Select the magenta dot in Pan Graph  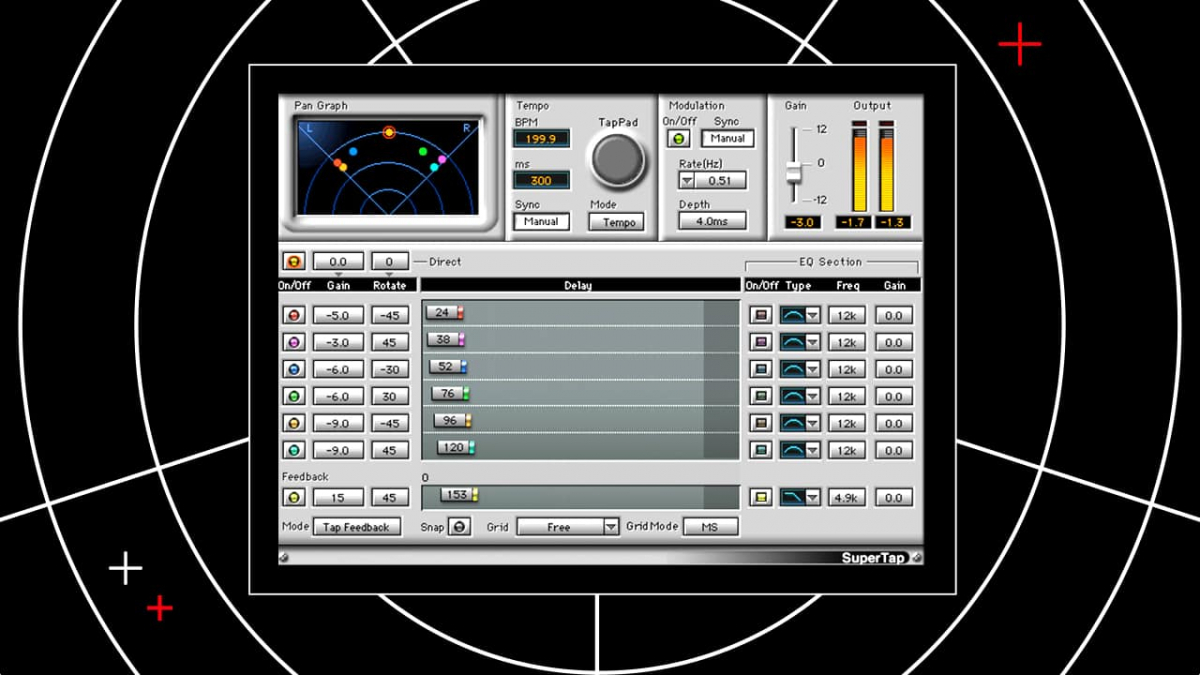tap(441, 159)
